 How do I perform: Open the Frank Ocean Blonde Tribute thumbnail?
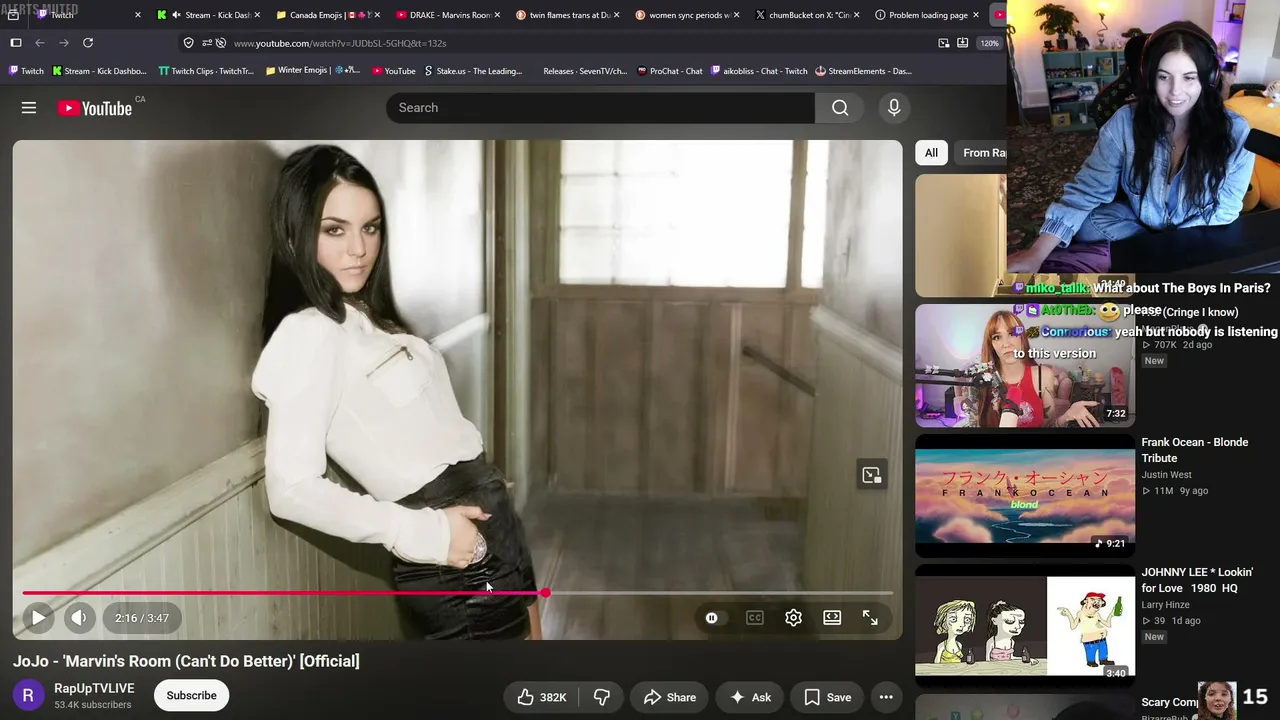click(1025, 496)
